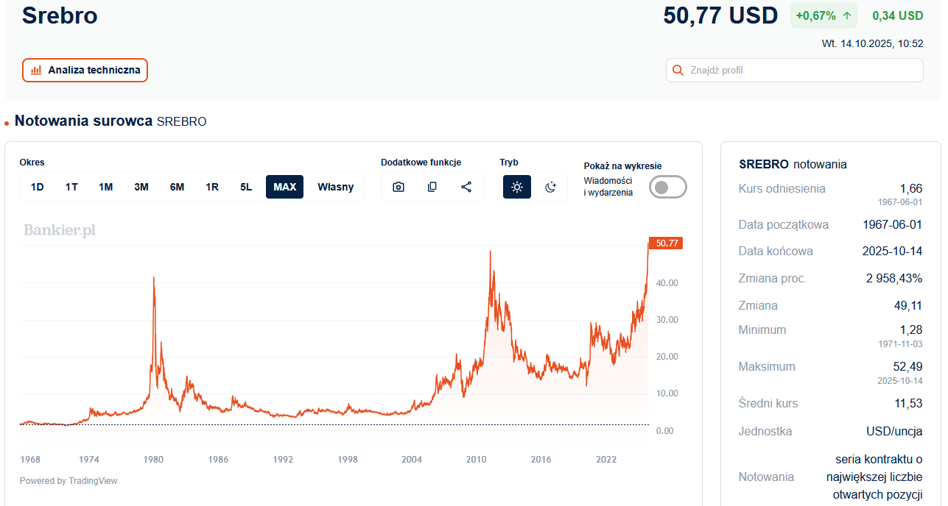Open the Powered by TradingView link
Viewport: 948px width, 506px height.
pos(68,481)
